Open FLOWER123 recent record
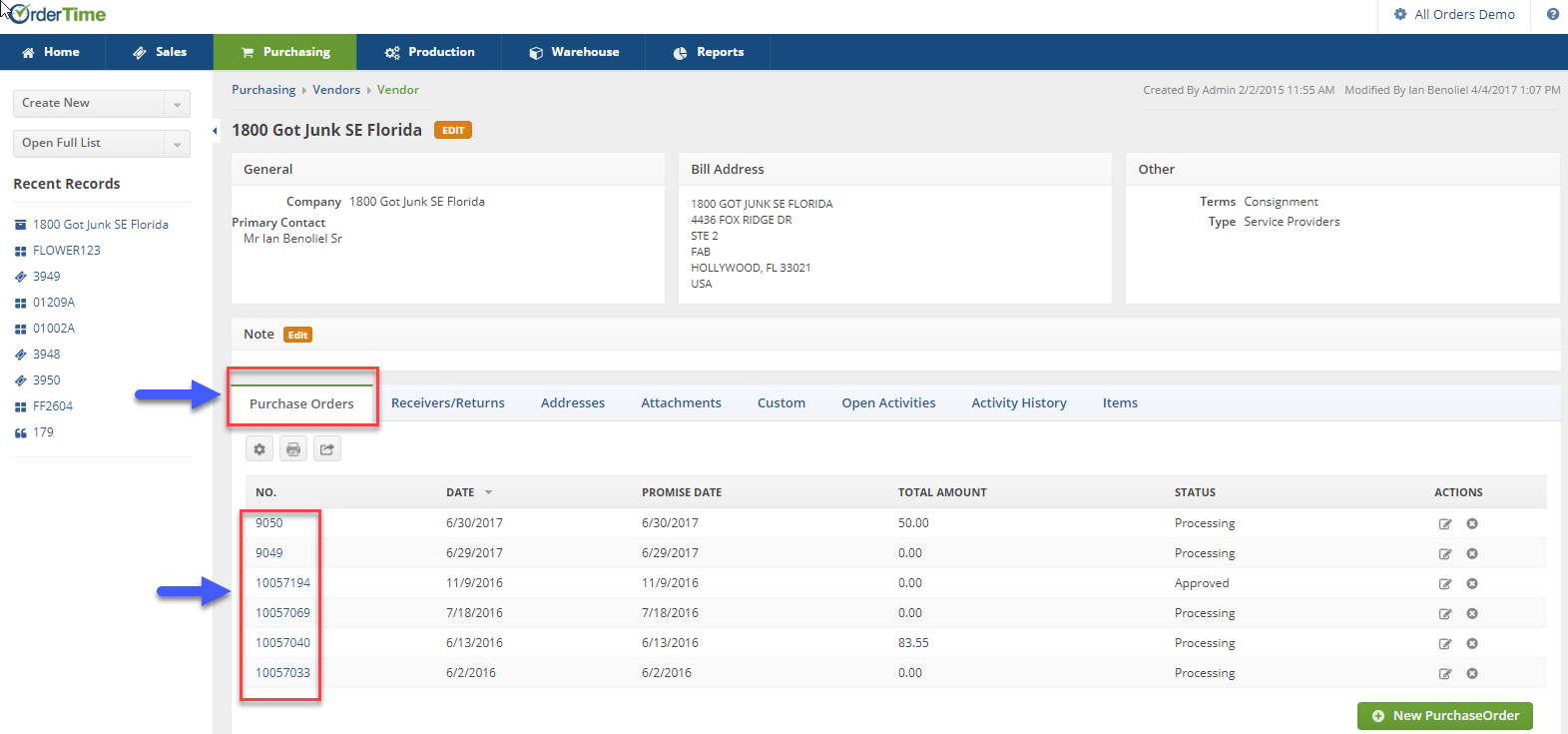Screen dimensions: 1568x734 click(67, 251)
